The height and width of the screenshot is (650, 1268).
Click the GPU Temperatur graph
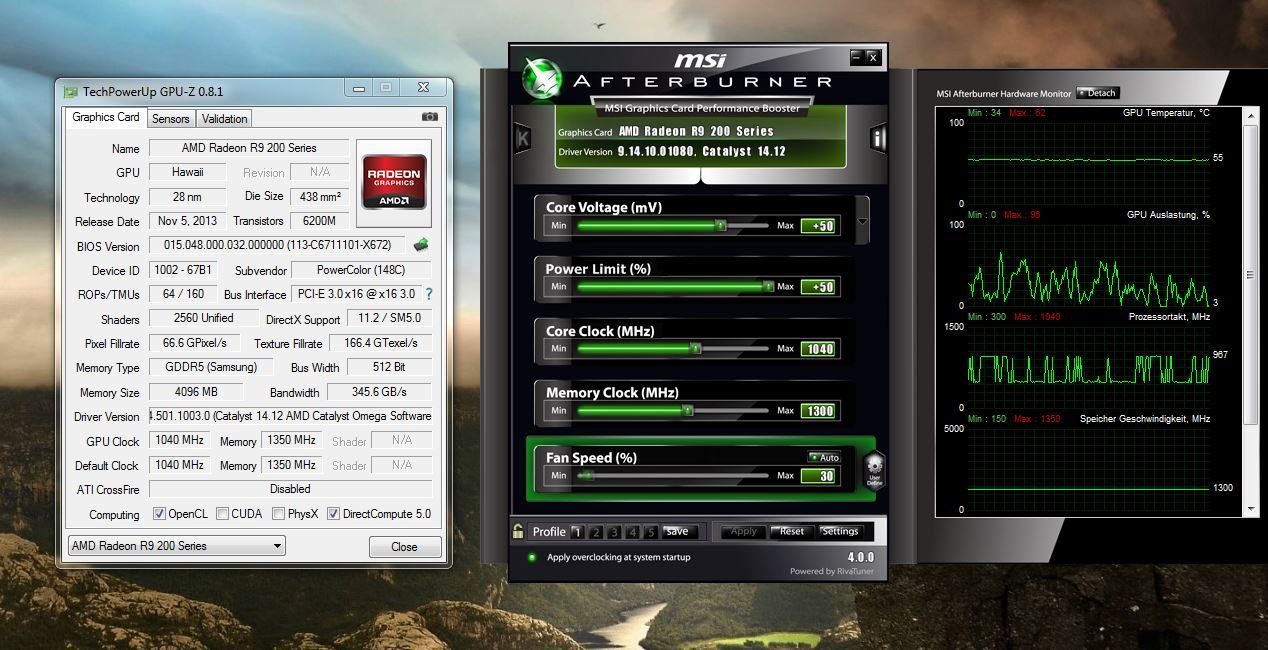[x=1088, y=163]
